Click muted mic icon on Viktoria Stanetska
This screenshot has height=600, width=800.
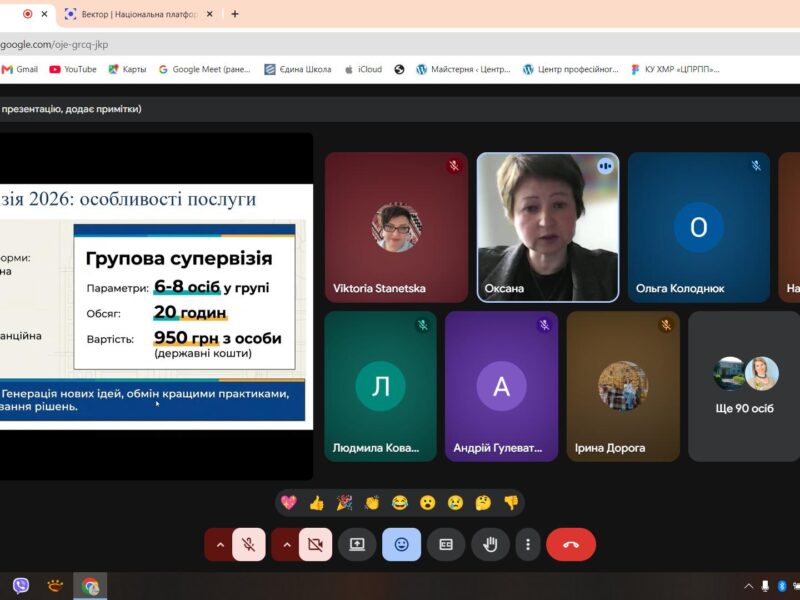click(x=454, y=166)
